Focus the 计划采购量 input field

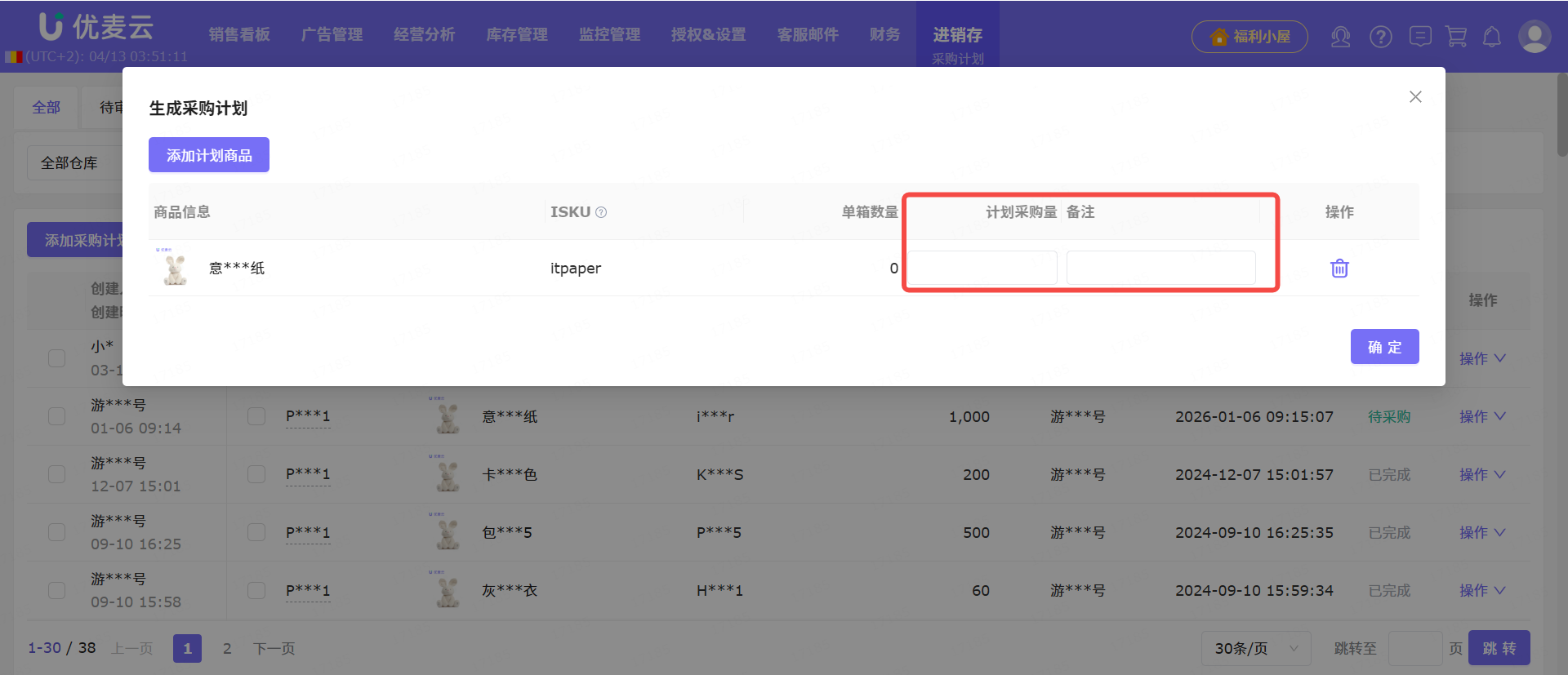(982, 268)
